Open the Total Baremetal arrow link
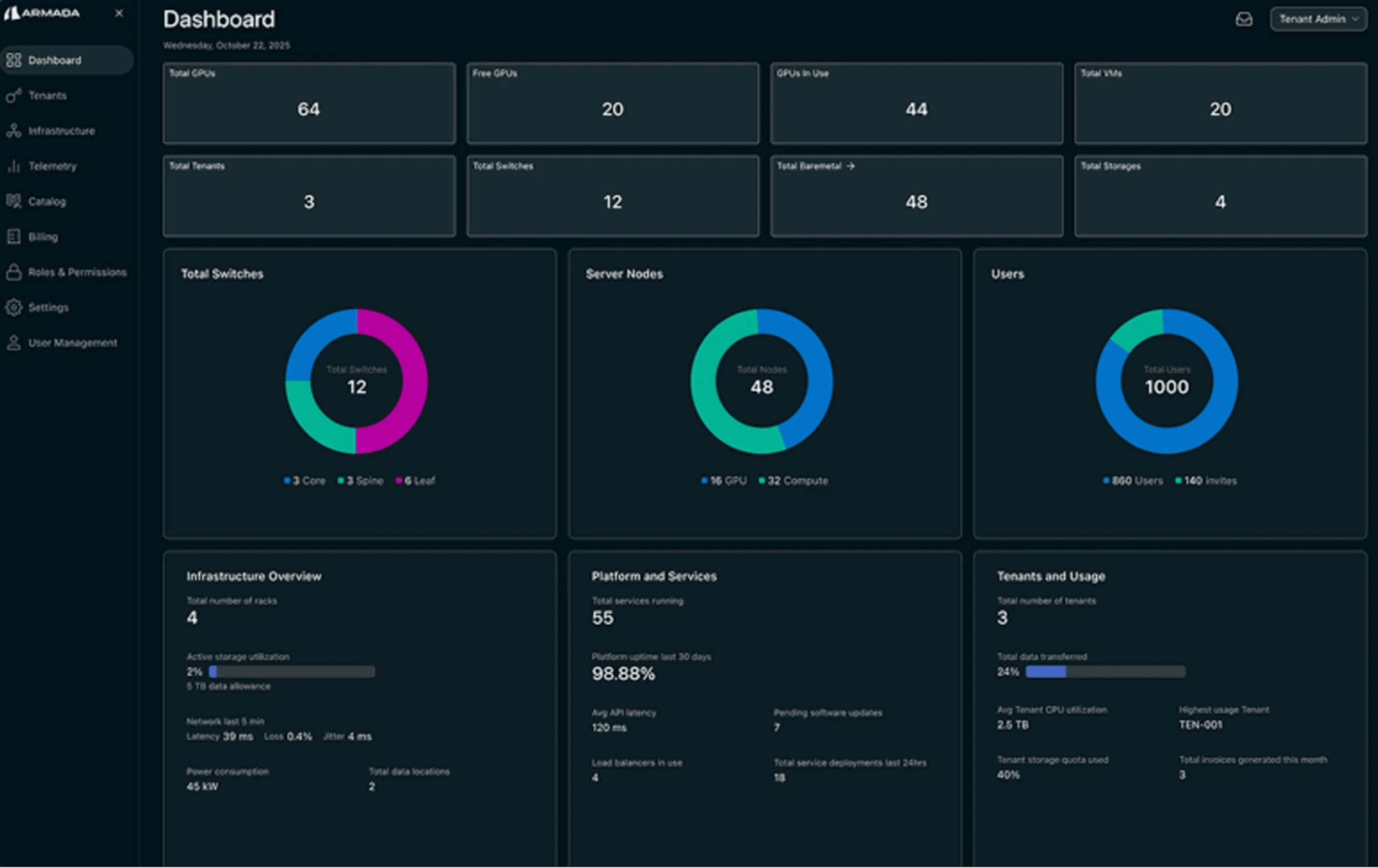This screenshot has height=868, width=1378. click(x=850, y=166)
